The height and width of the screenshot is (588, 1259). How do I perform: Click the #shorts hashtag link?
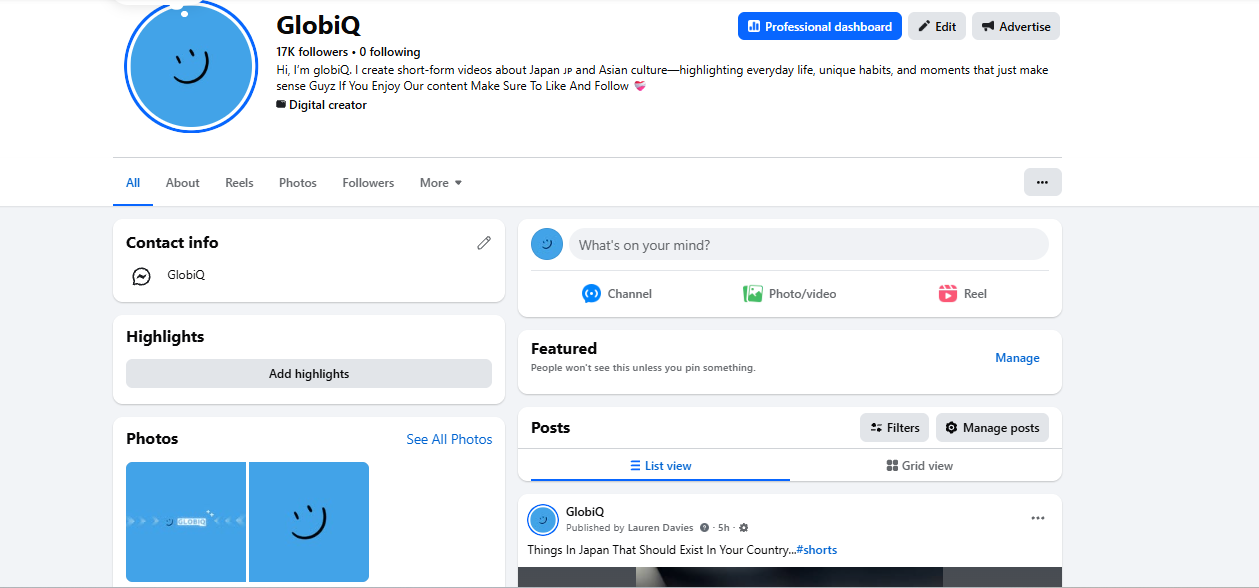click(817, 550)
